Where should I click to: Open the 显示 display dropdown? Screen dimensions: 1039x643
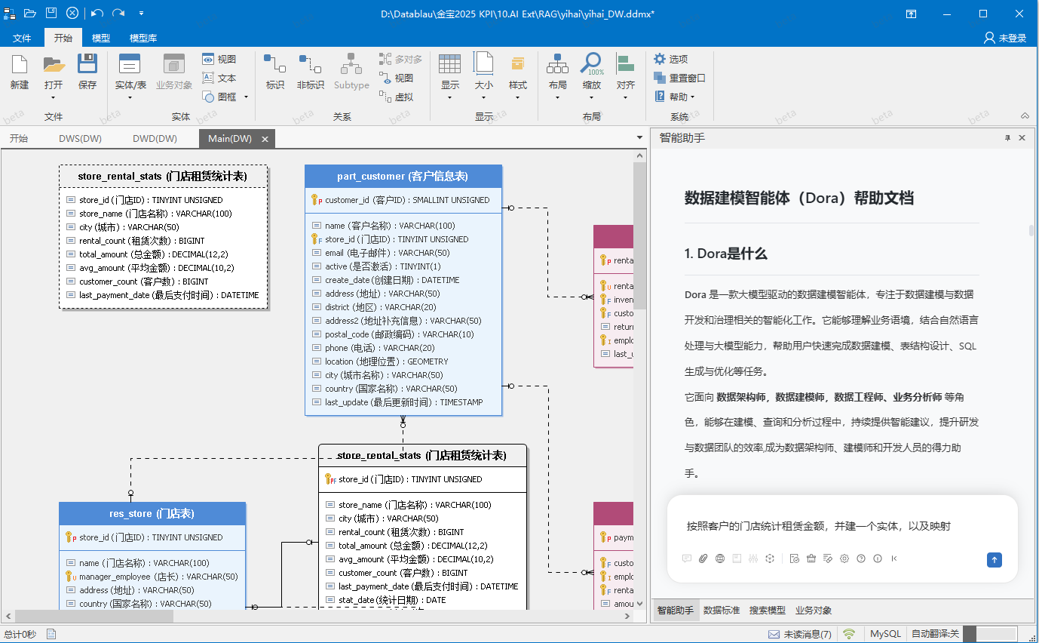point(449,98)
